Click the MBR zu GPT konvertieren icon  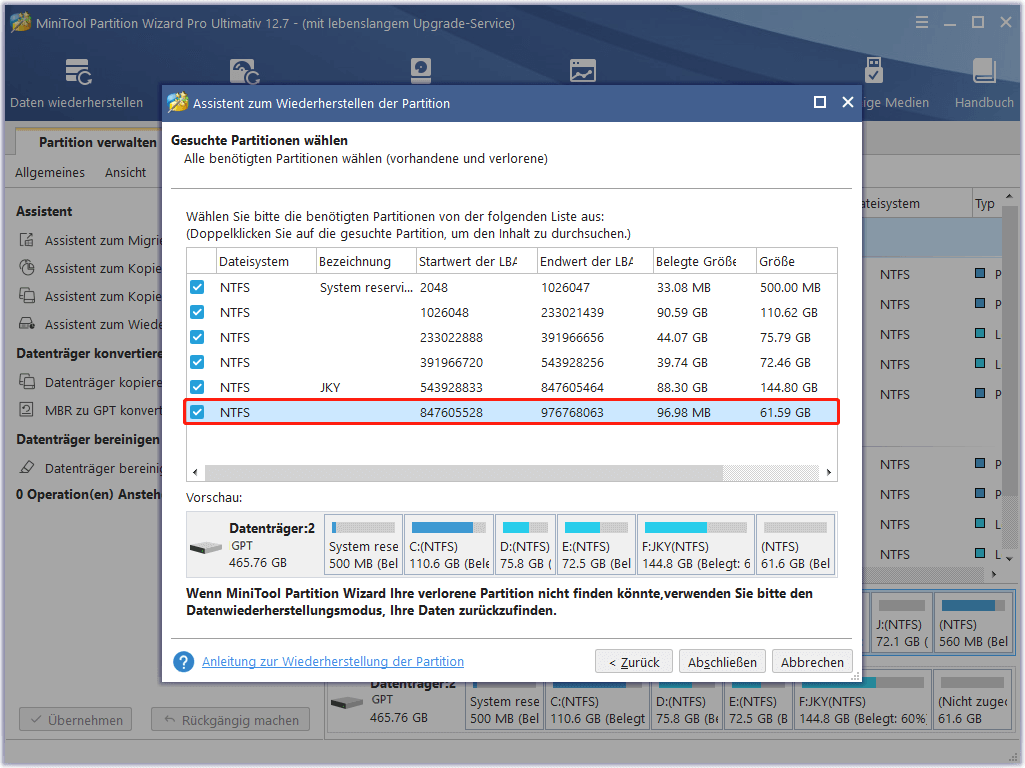pyautogui.click(x=27, y=410)
